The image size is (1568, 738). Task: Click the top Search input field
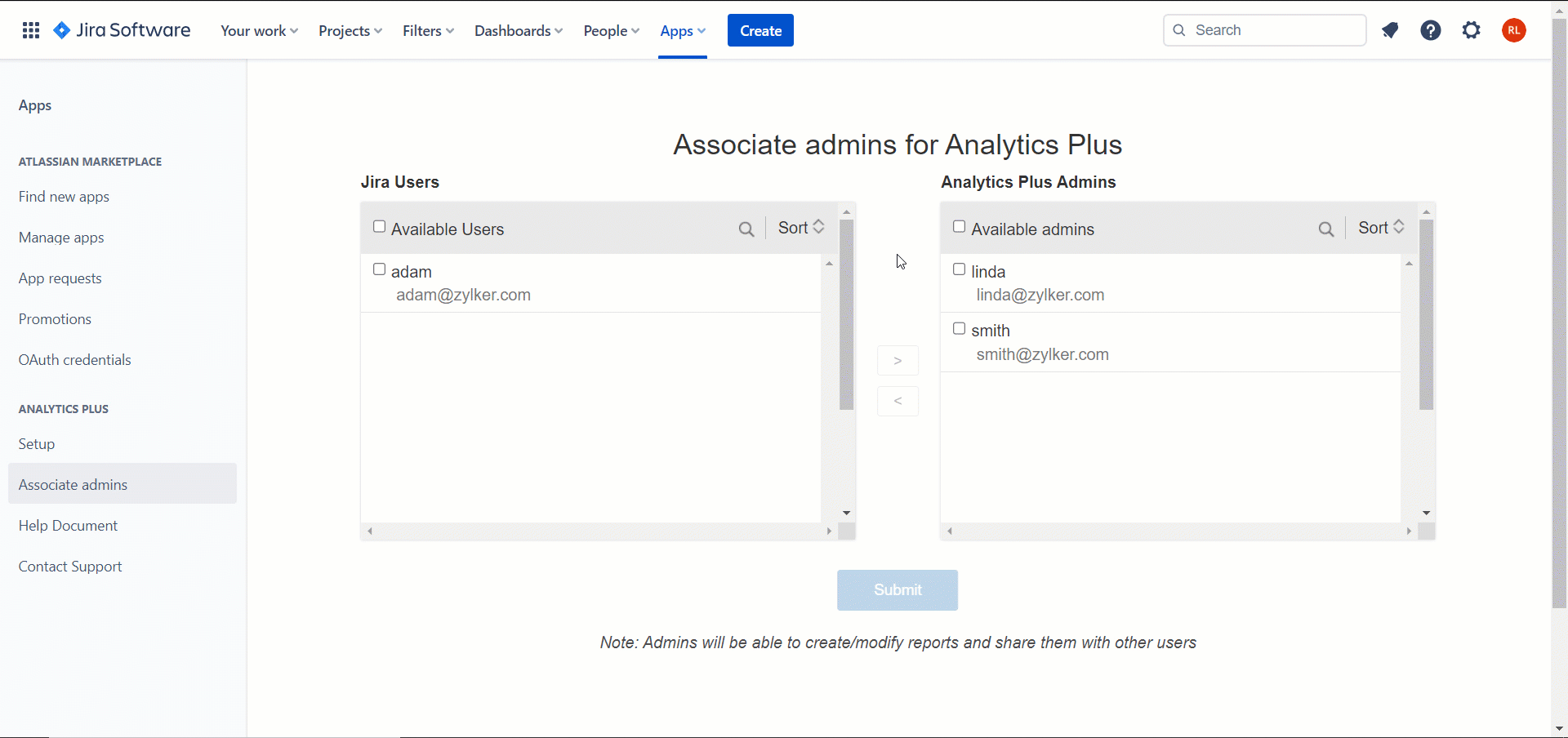pyautogui.click(x=1274, y=30)
